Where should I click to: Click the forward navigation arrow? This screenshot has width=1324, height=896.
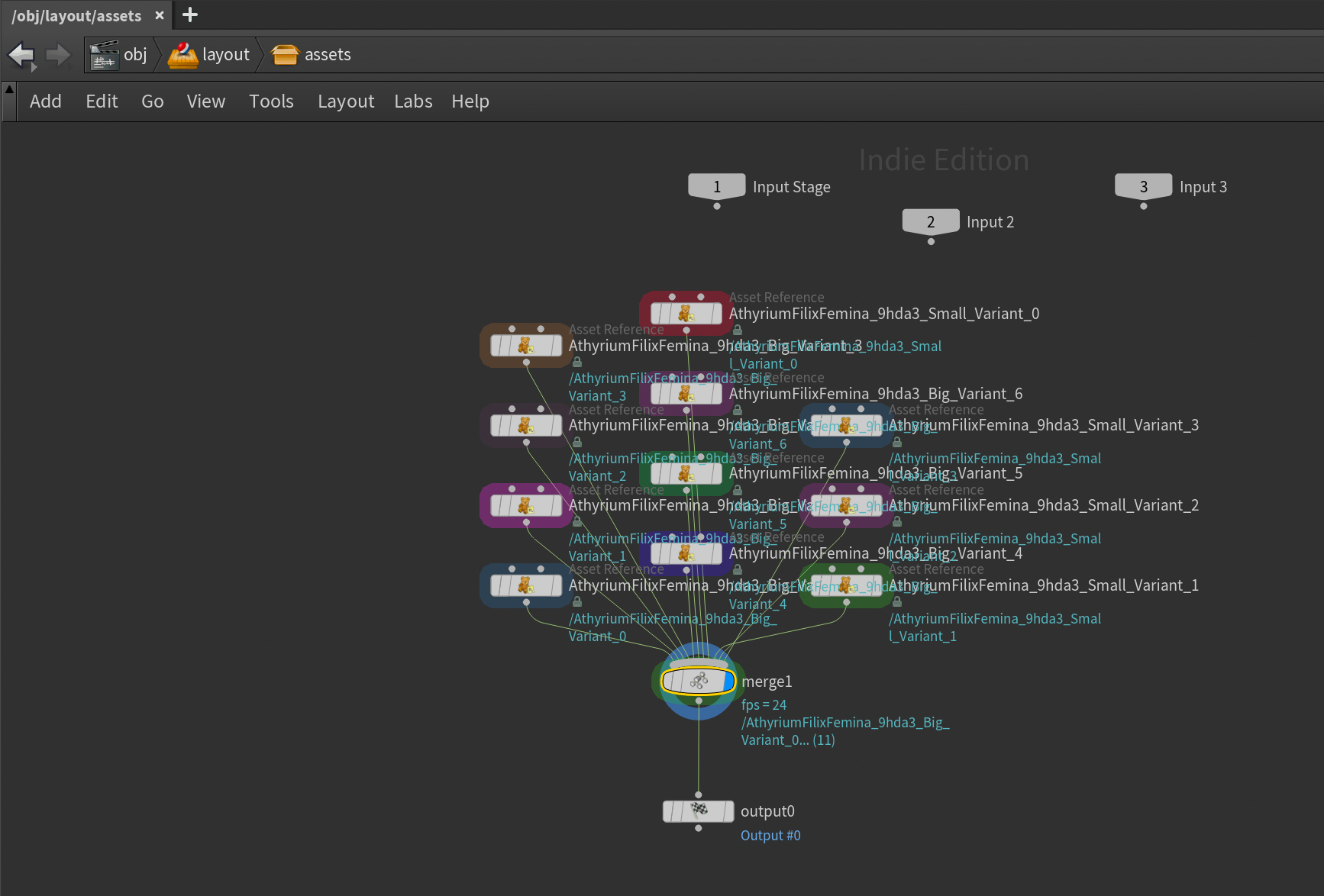(x=58, y=55)
